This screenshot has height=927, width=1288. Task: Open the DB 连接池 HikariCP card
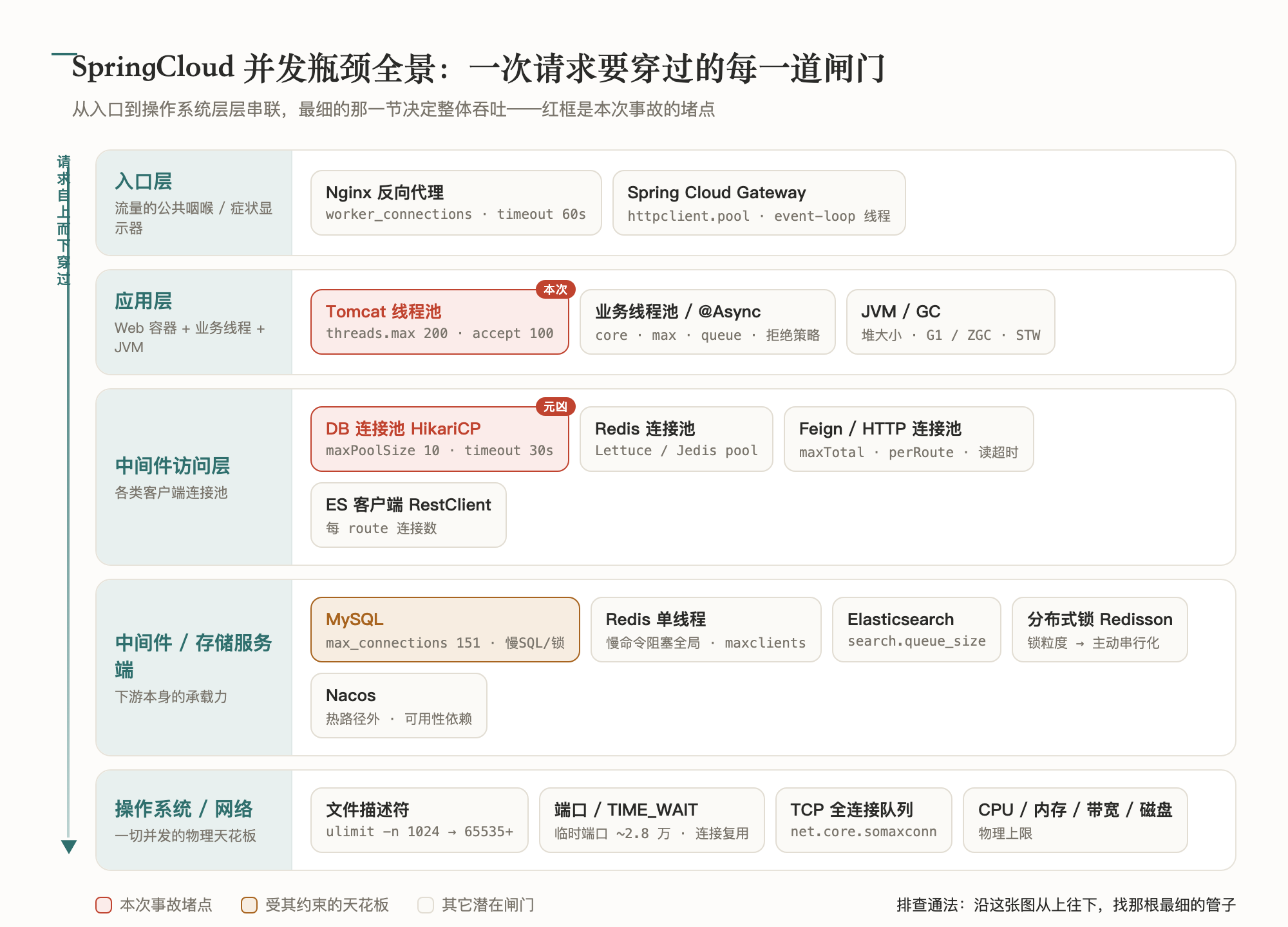(x=440, y=439)
